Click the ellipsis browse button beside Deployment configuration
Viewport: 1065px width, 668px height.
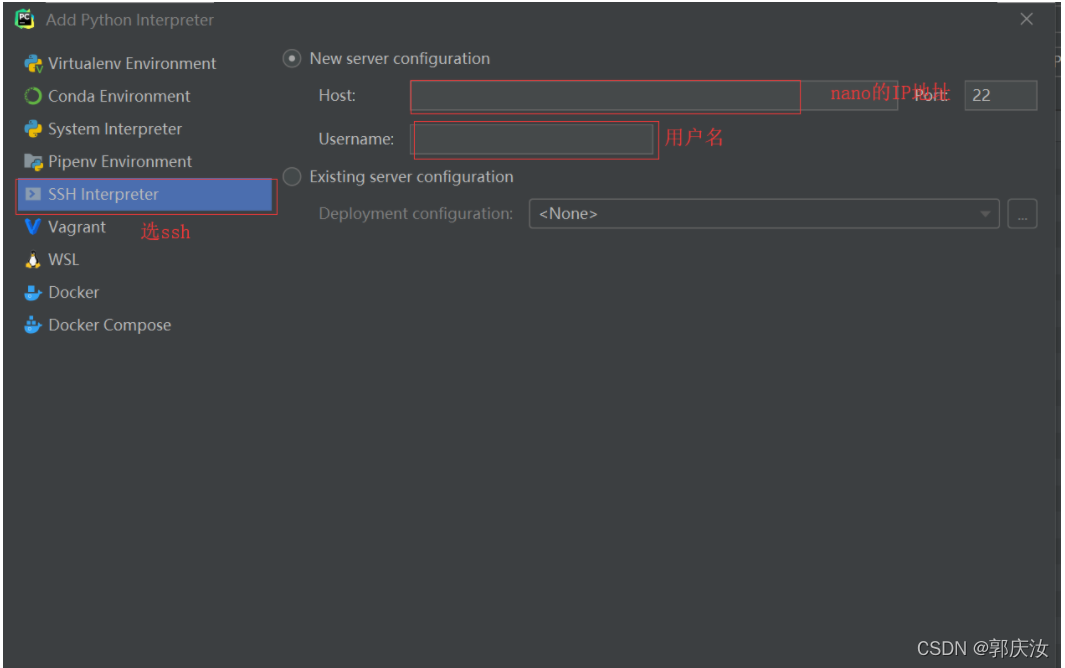pos(1022,213)
